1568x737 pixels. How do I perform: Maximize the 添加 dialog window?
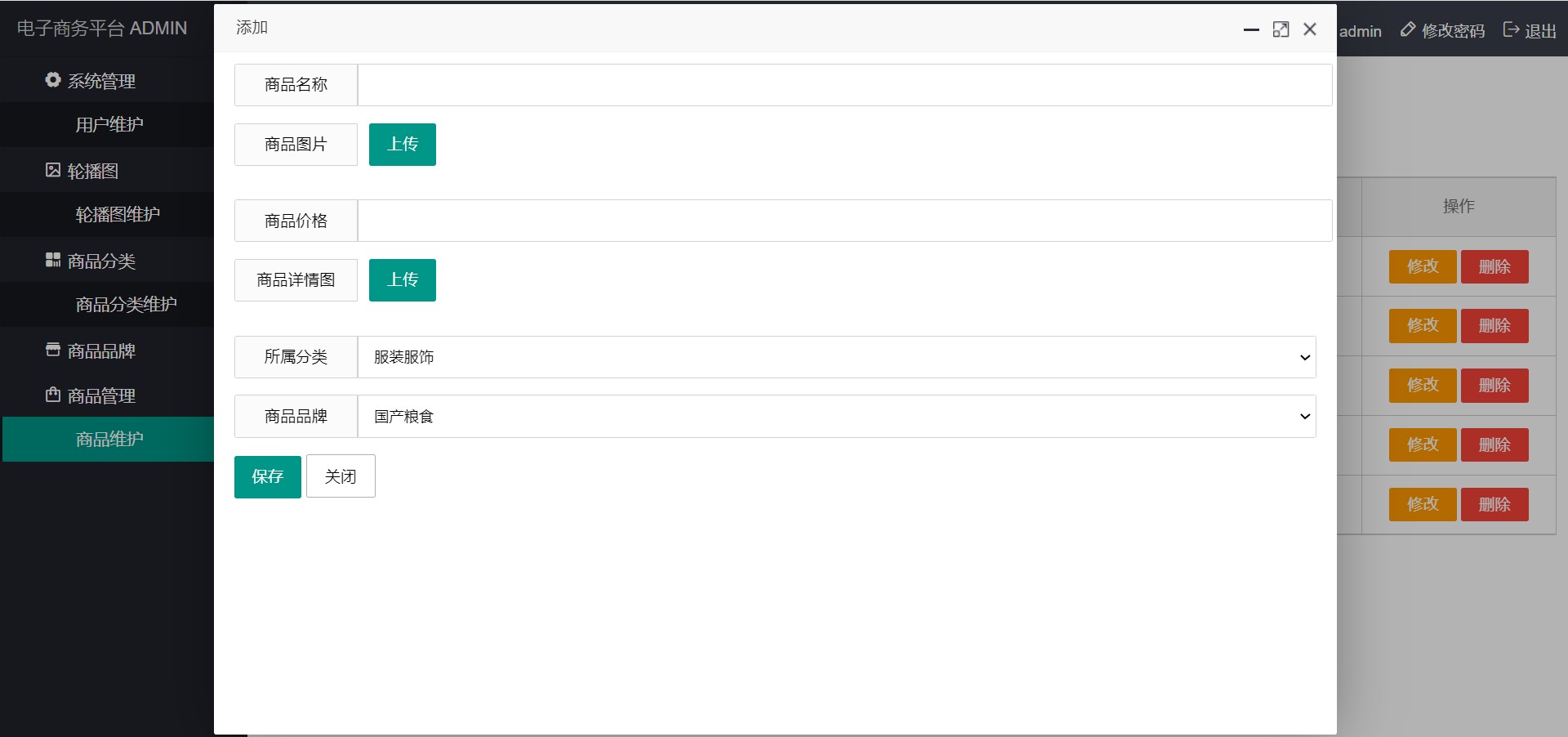1281,29
